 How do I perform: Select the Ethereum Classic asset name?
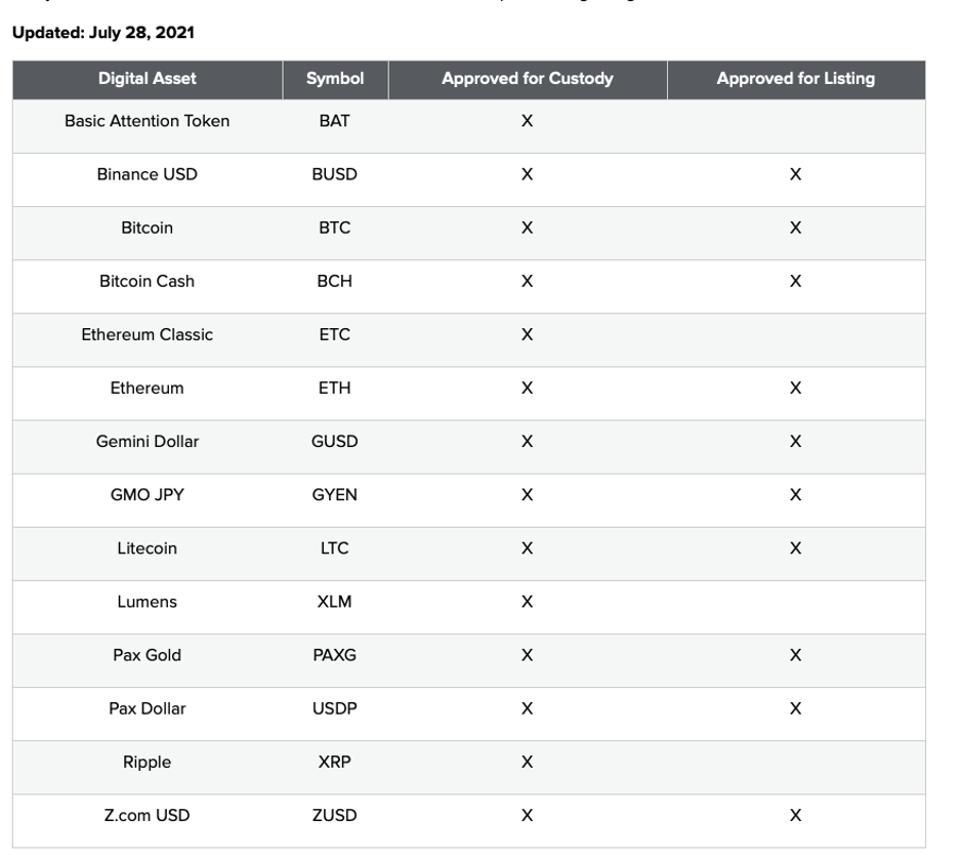click(x=147, y=335)
